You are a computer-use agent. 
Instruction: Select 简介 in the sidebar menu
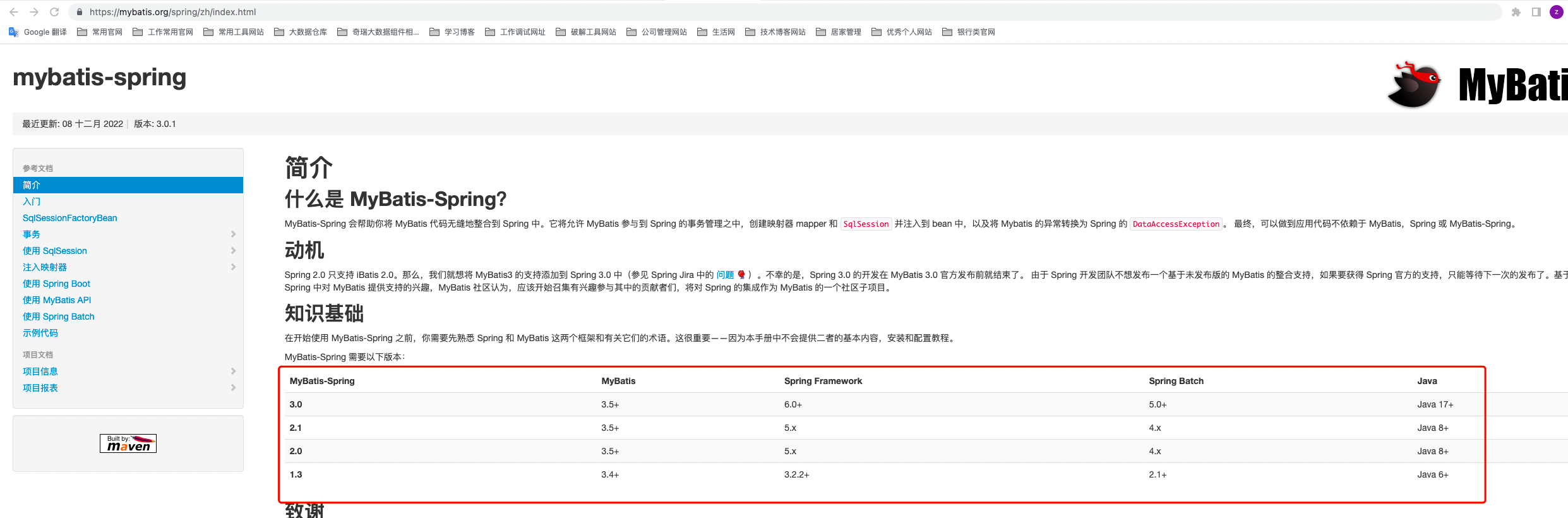click(32, 185)
